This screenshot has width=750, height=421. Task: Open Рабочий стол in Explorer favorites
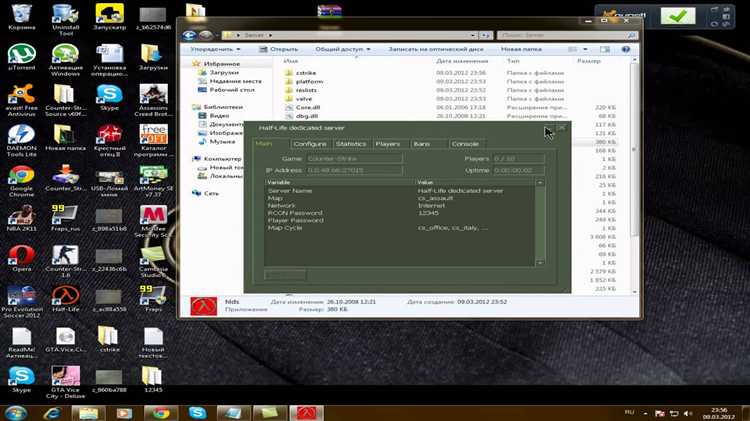point(232,90)
